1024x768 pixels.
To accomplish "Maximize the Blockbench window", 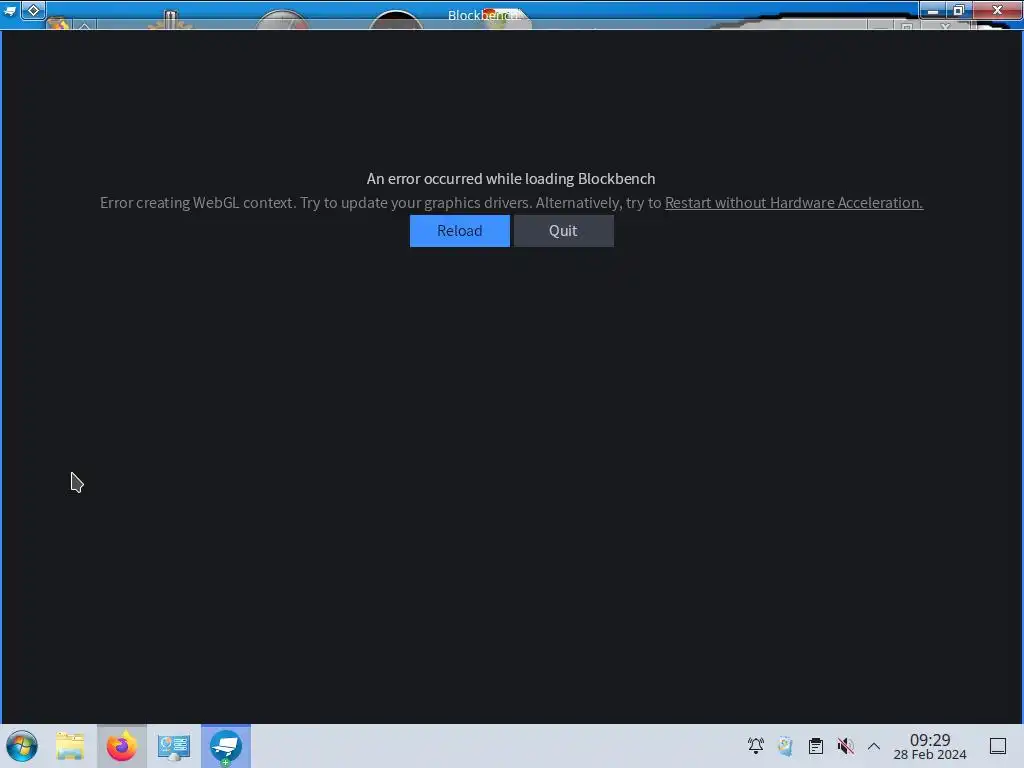I will 959,10.
